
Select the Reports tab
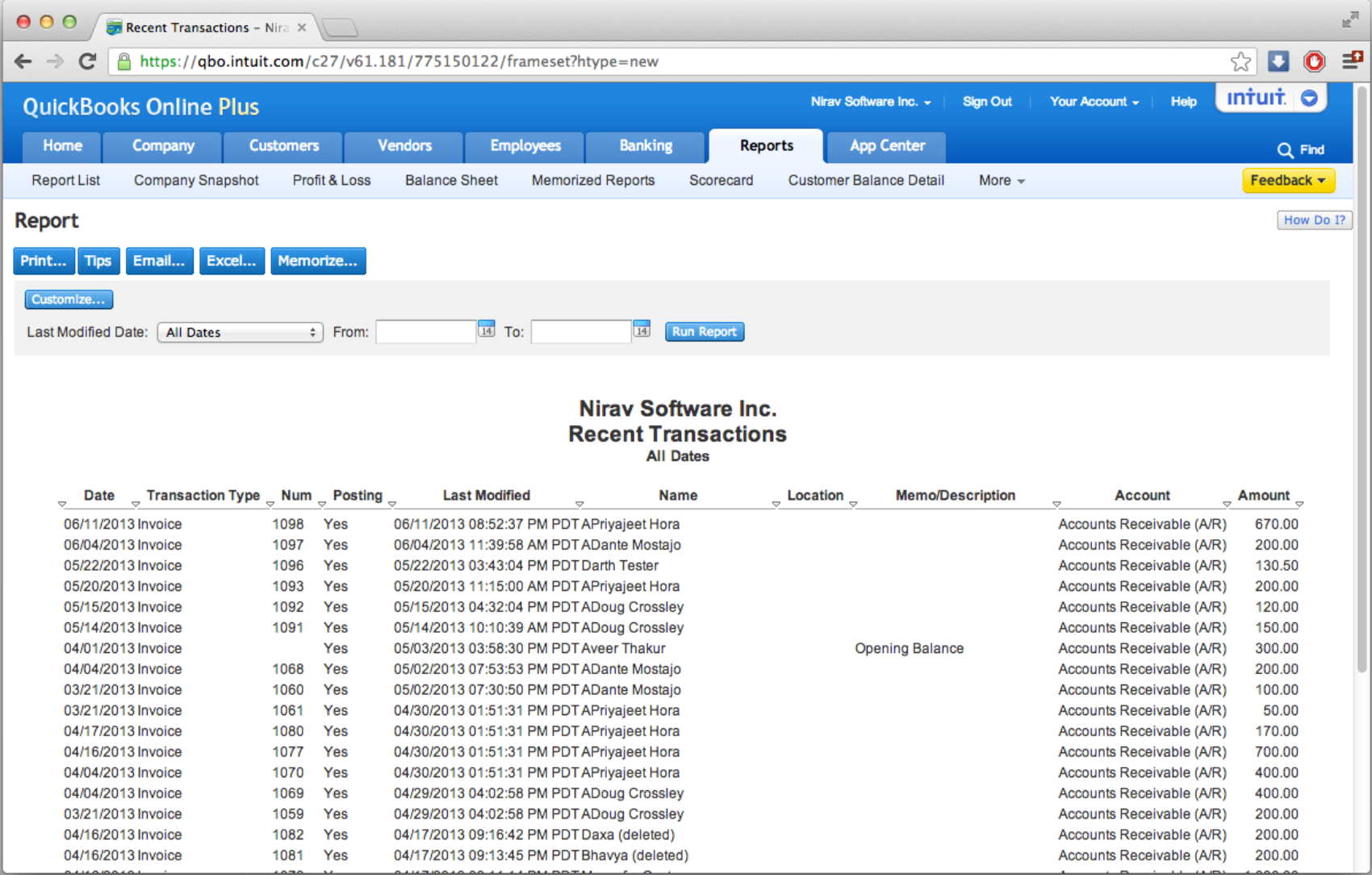tap(766, 146)
